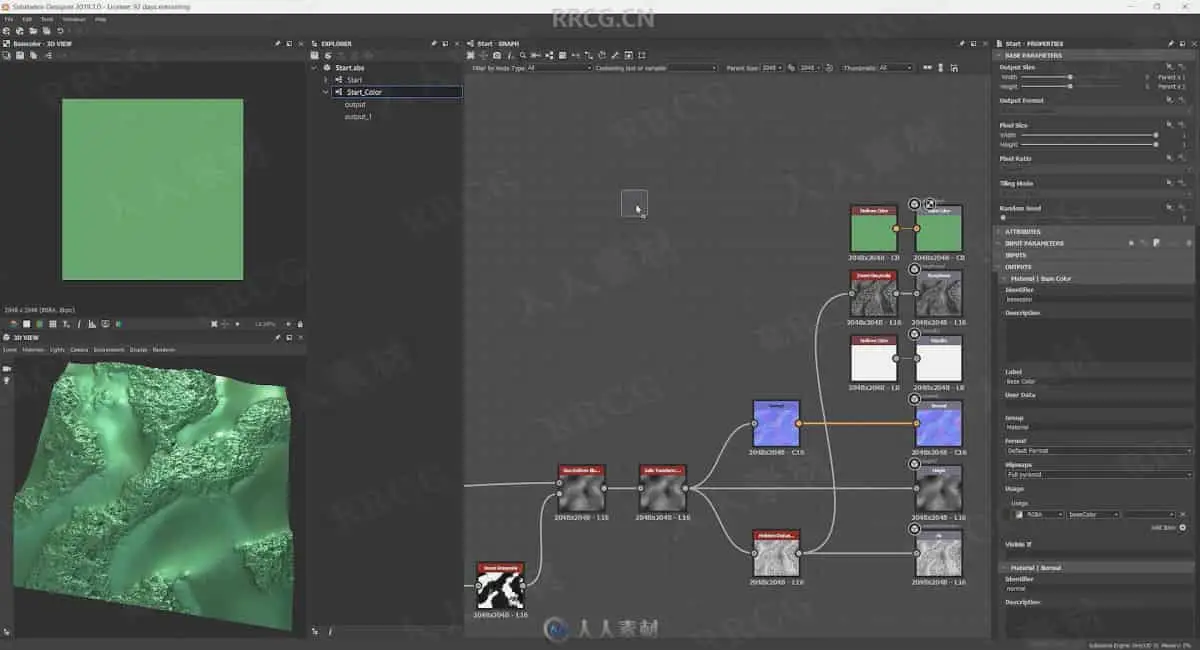Open the Help menu
This screenshot has width=1200, height=650.
[100, 19]
